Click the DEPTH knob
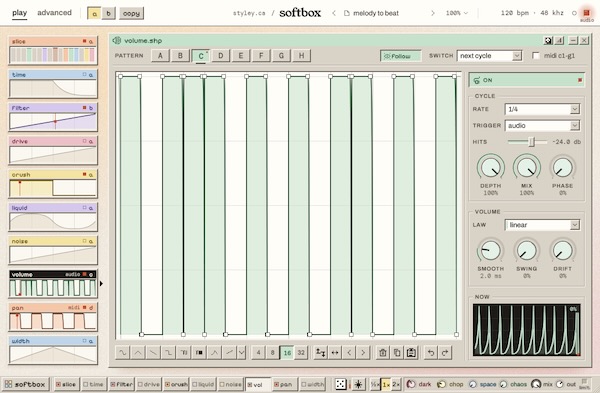Screen dimensions: 600x393 coord(491,168)
